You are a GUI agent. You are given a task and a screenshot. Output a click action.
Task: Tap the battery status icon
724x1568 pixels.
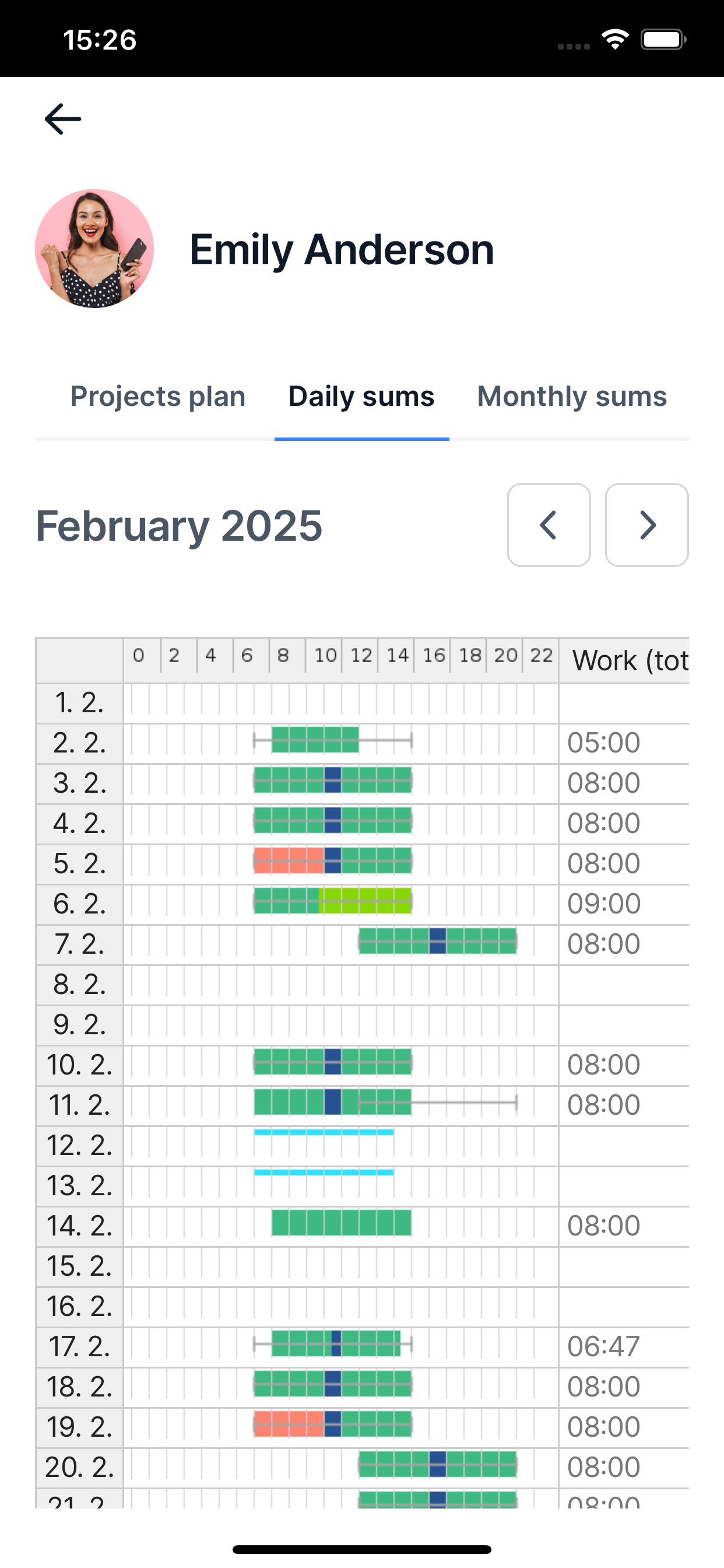[664, 40]
